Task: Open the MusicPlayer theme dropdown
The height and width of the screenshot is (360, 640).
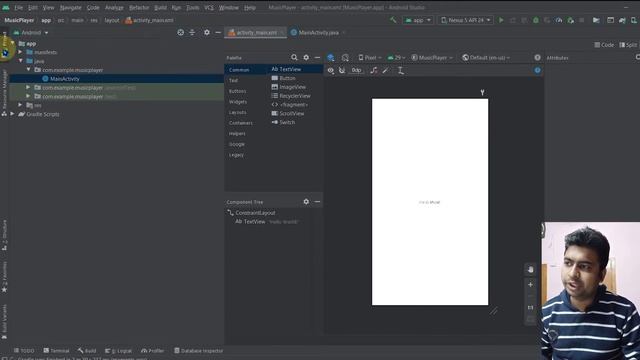Action: tap(432, 58)
